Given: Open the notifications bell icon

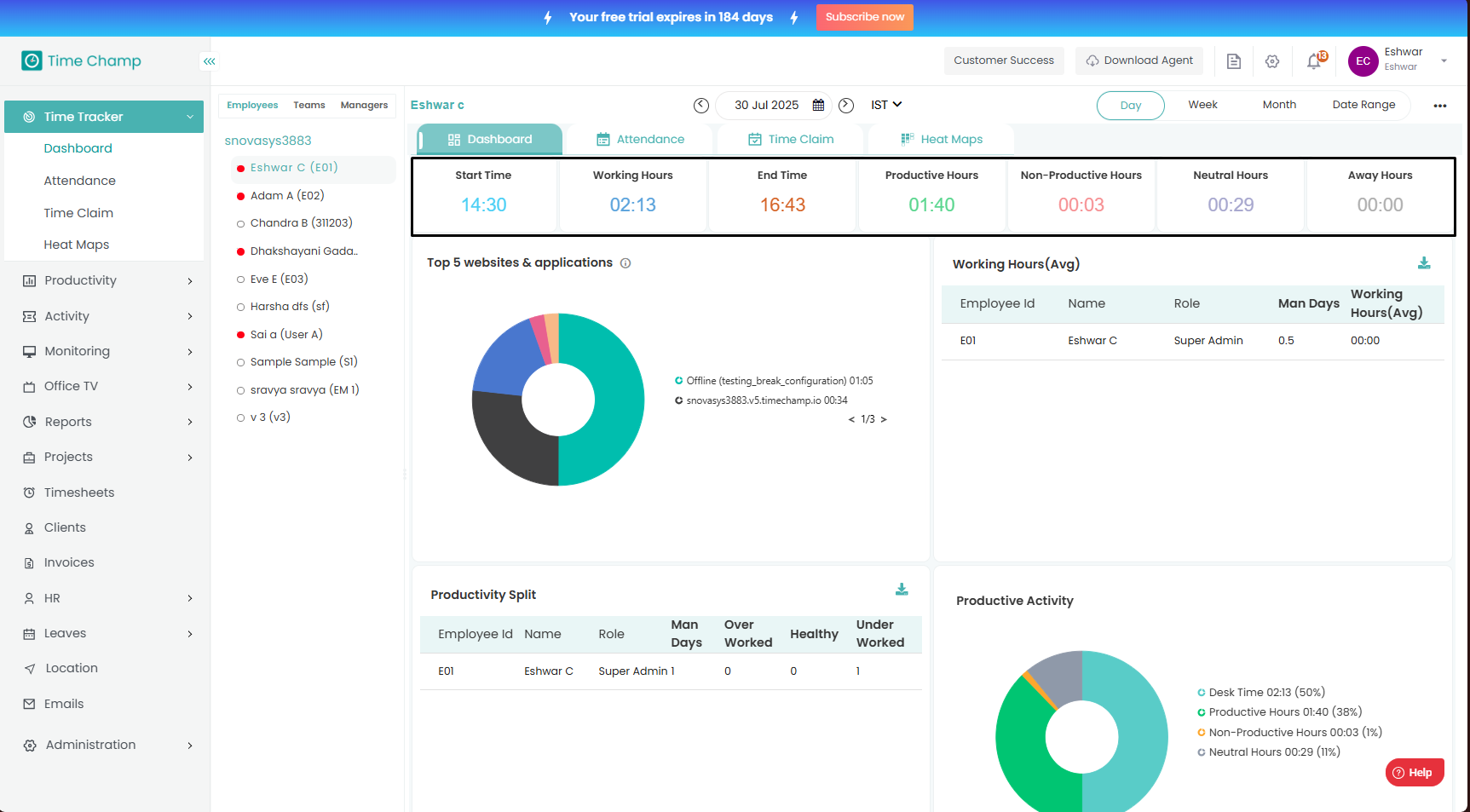Looking at the screenshot, I should pos(1313,61).
